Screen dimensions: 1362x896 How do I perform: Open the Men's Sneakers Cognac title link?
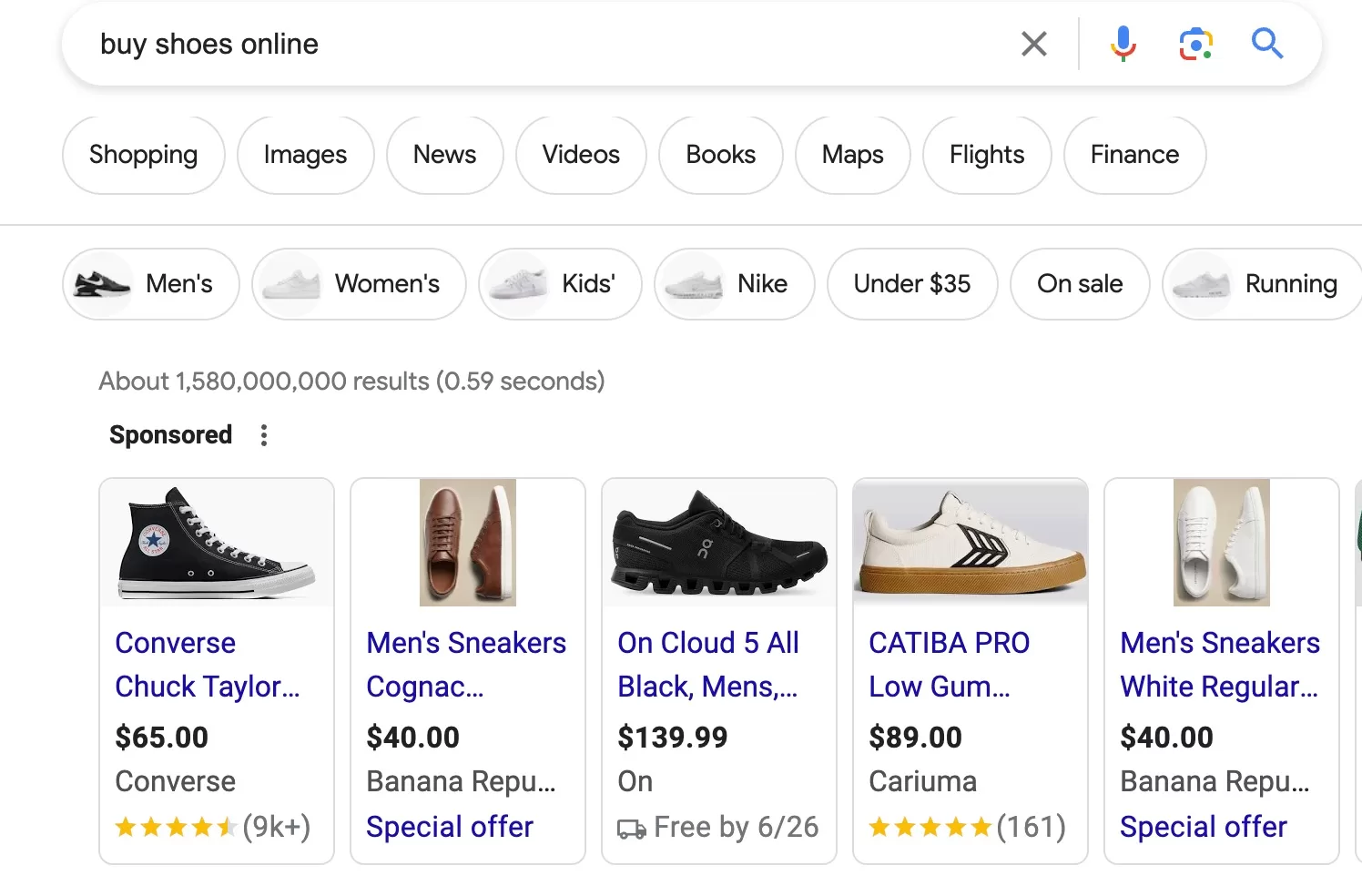(x=466, y=665)
